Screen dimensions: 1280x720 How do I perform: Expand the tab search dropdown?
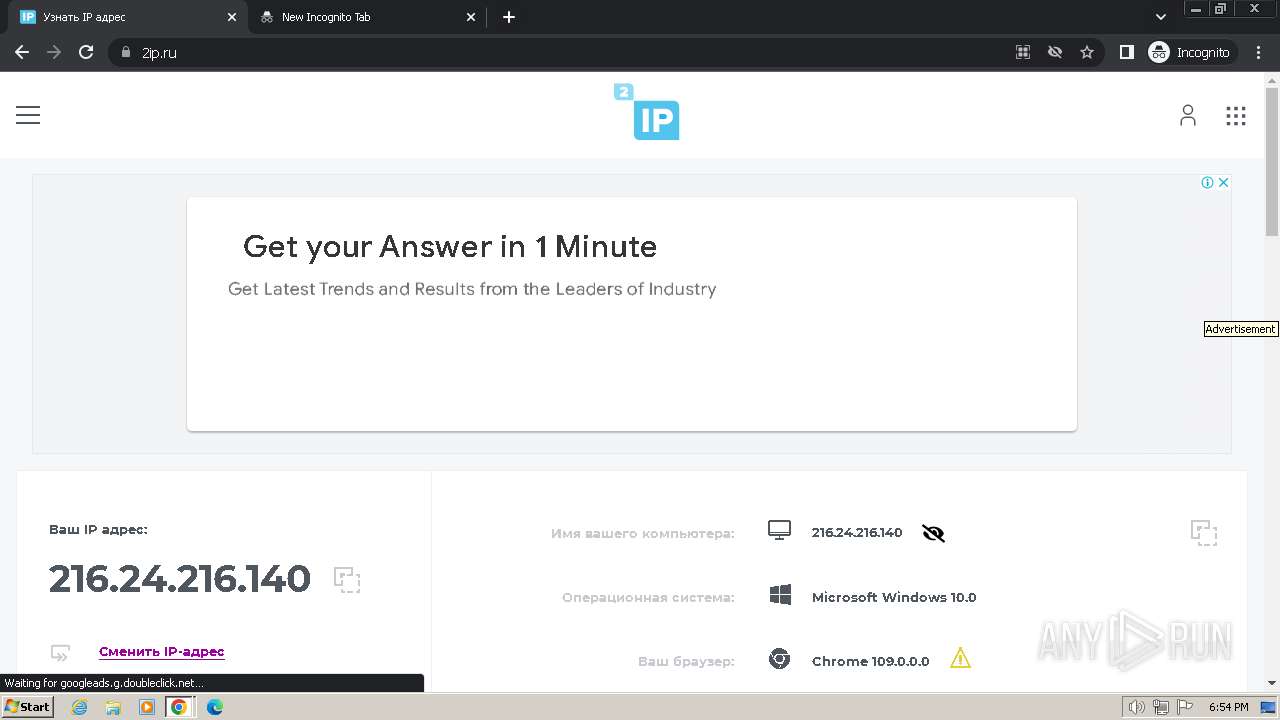pos(1161,17)
